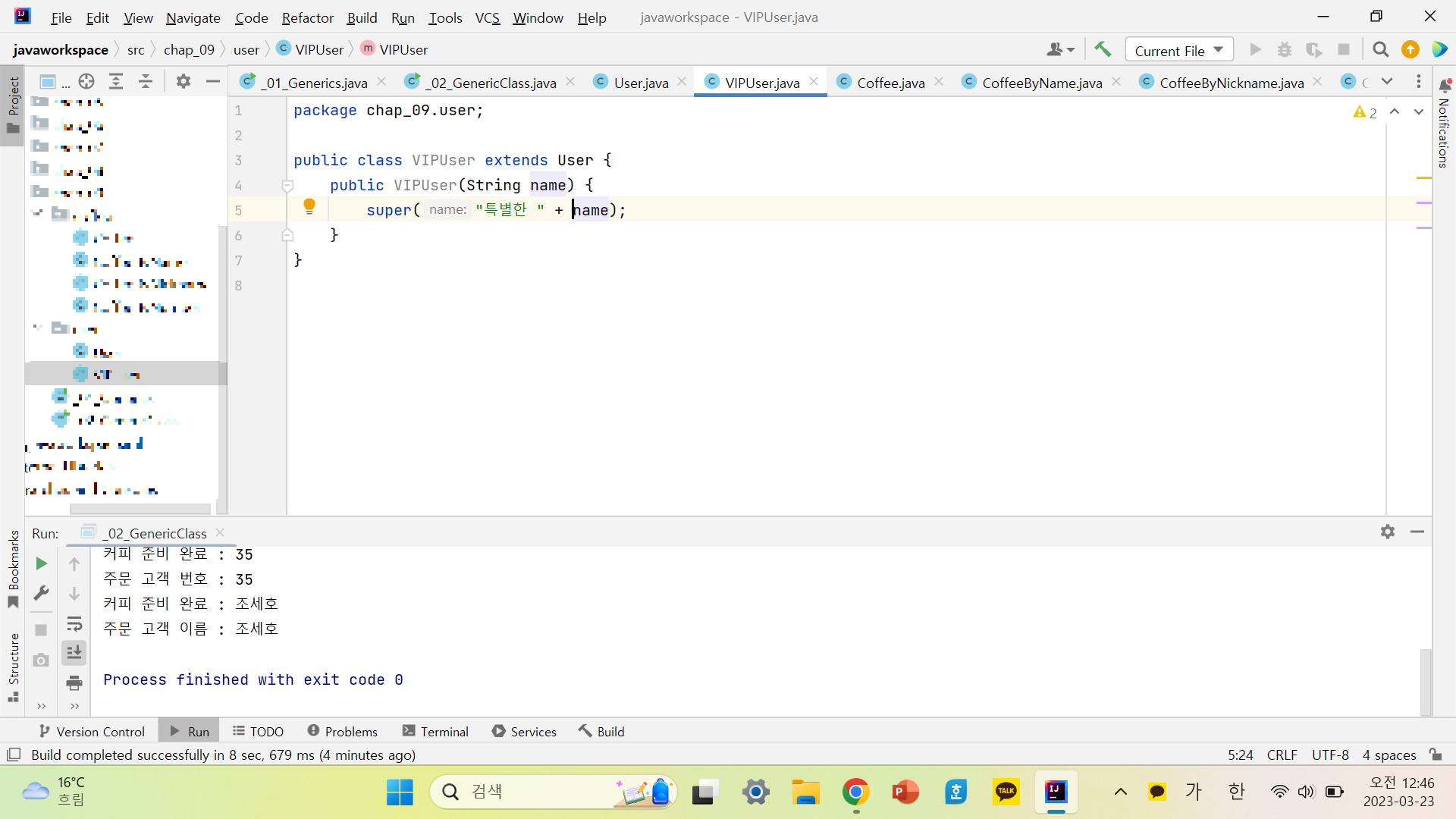This screenshot has height=819, width=1456.
Task: Click the yellow intention light bulb
Action: pos(309,206)
